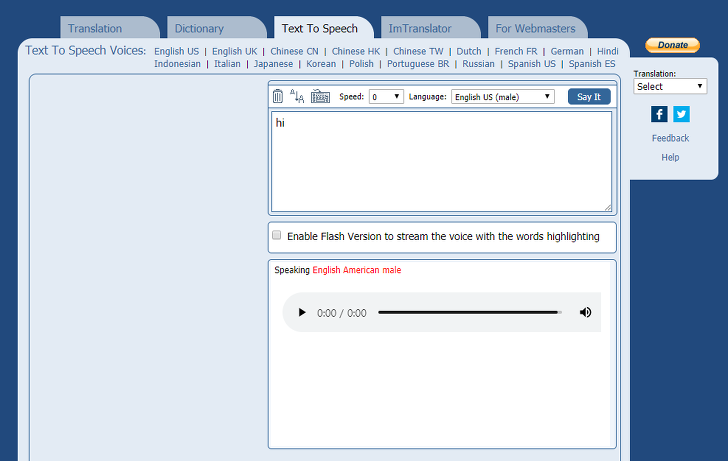Image resolution: width=728 pixels, height=461 pixels.
Task: Play the generated audio
Action: click(x=302, y=312)
